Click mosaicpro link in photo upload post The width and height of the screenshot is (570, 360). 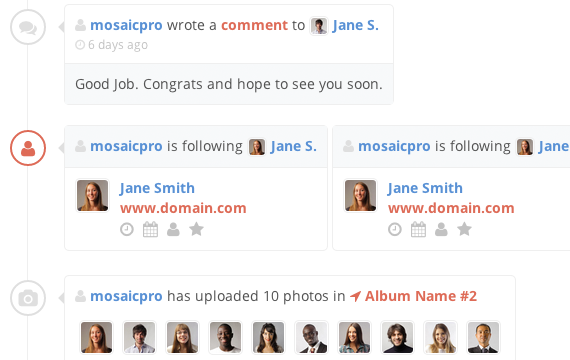[x=126, y=296]
